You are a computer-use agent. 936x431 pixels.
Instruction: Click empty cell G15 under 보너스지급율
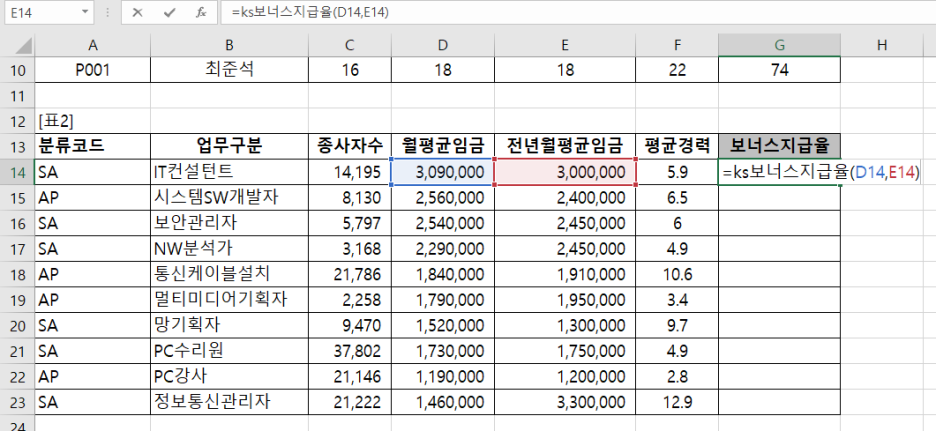pyautogui.click(x=780, y=198)
